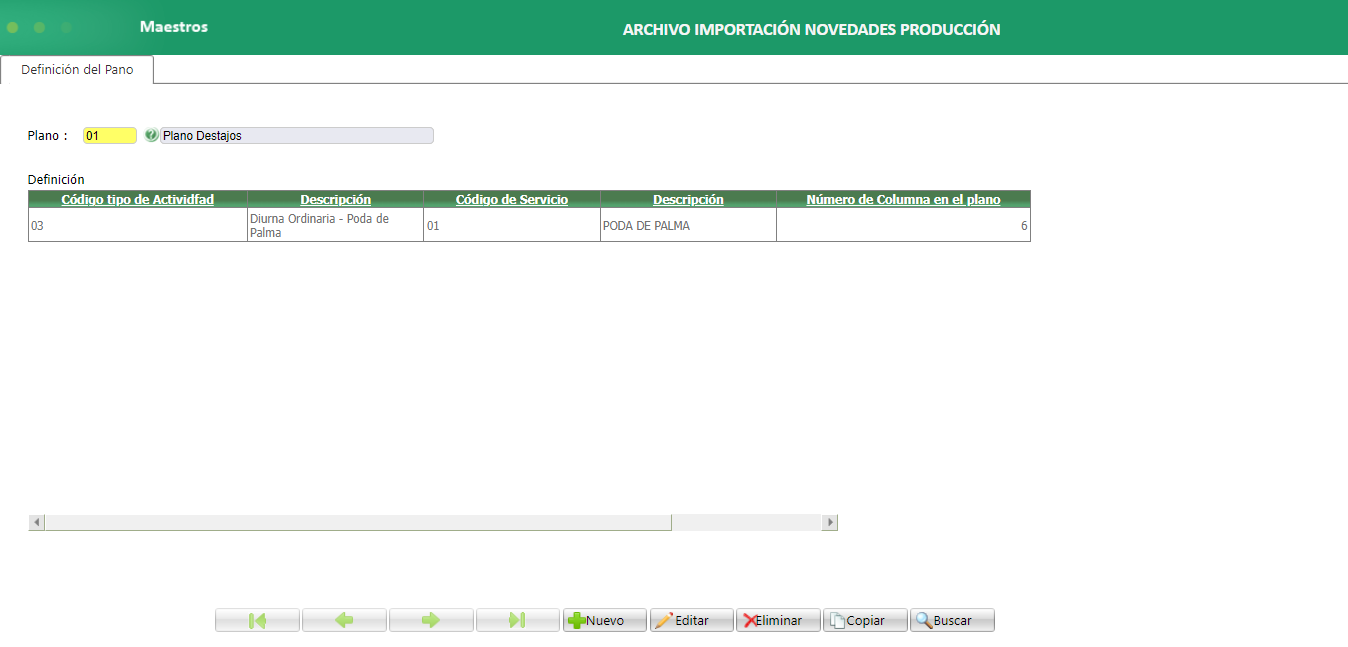1348x647 pixels.
Task: Select the Definición del Pano tab
Action: click(77, 70)
